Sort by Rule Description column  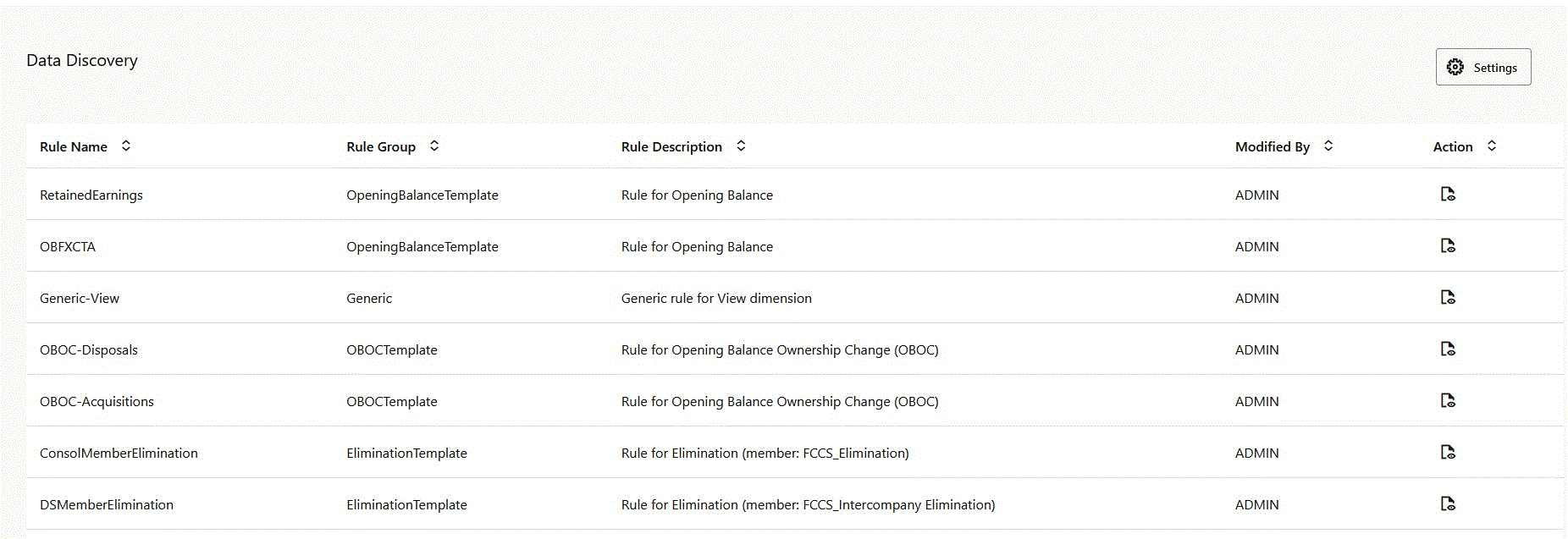click(741, 146)
